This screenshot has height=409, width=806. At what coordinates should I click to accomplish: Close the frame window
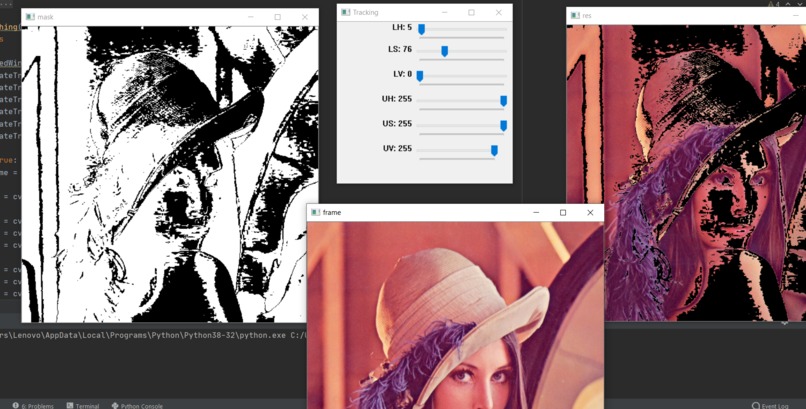tap(590, 212)
